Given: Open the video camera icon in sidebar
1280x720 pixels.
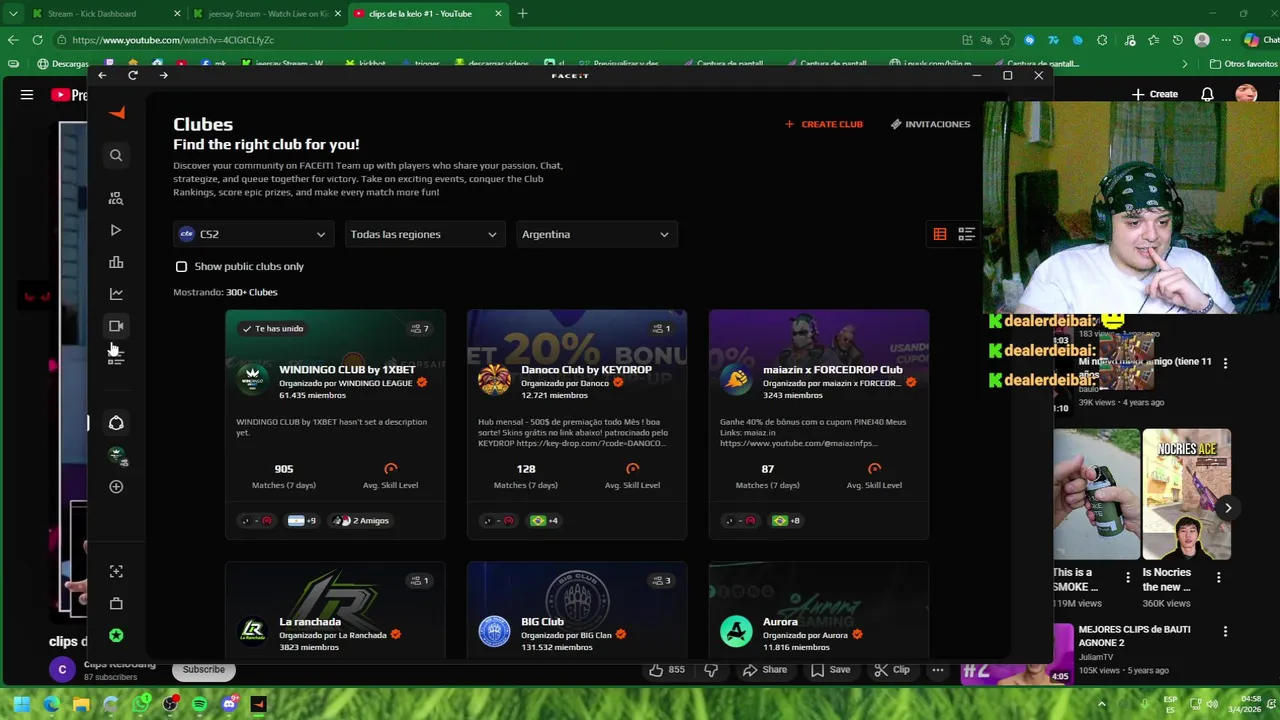Looking at the screenshot, I should 116,326.
